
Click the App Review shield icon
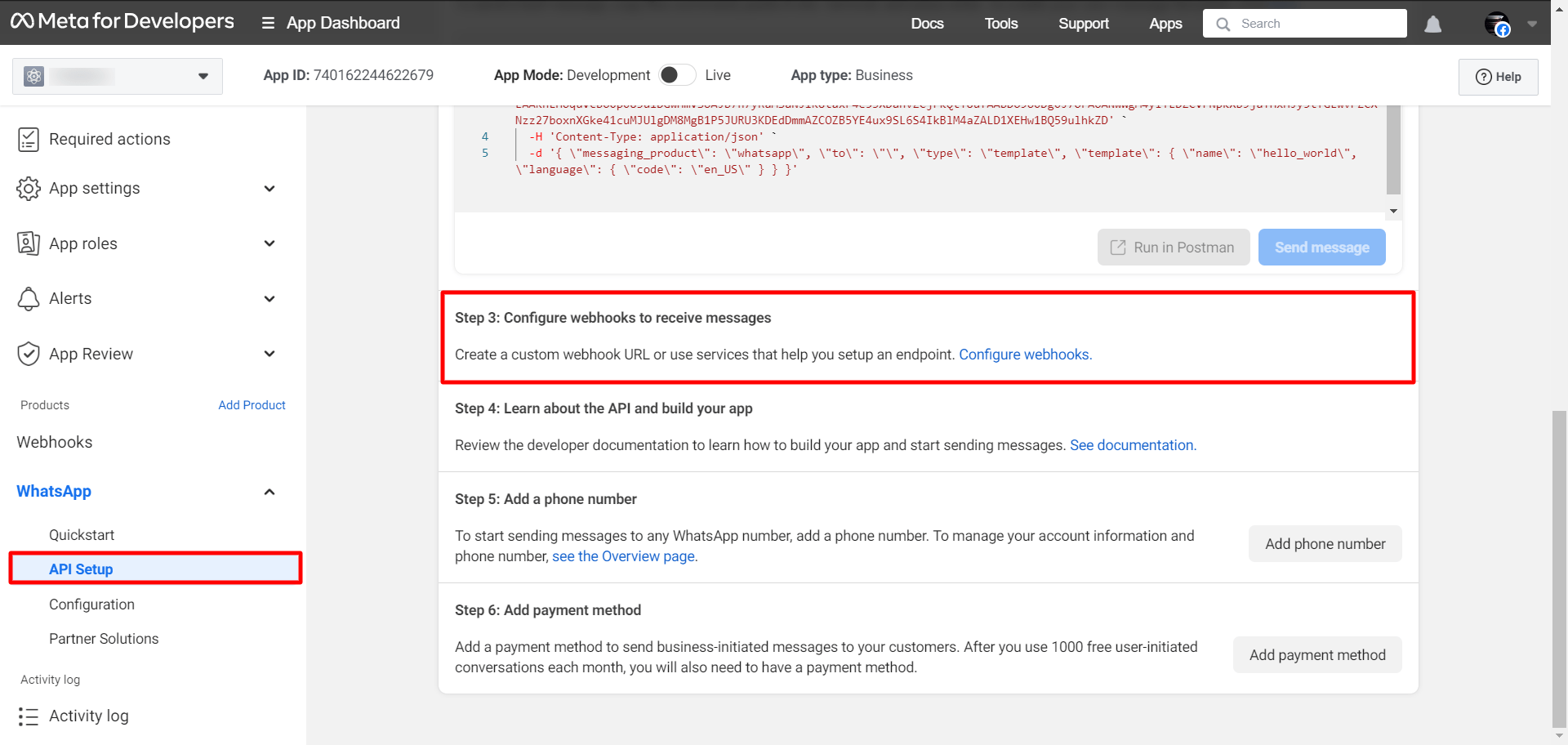coord(29,354)
